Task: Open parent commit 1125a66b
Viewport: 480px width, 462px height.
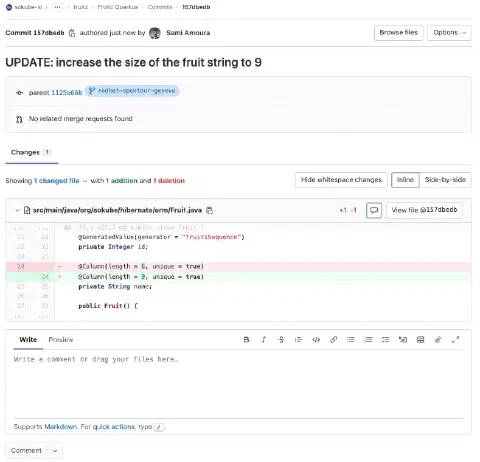Action: 67,93
